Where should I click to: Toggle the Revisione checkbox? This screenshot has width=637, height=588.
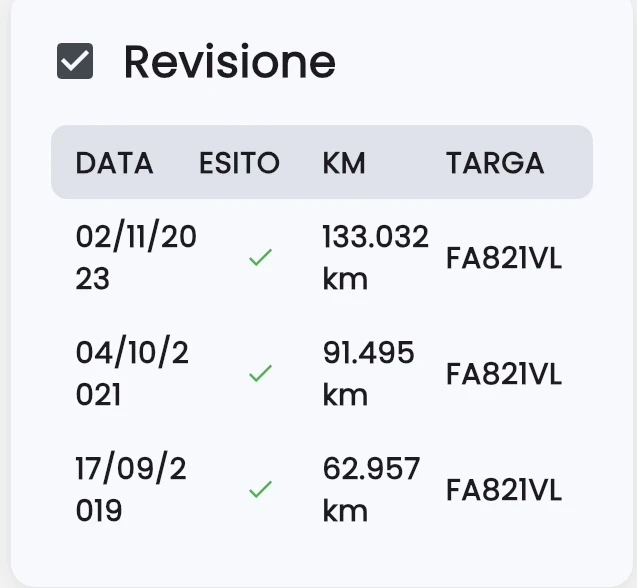75,62
